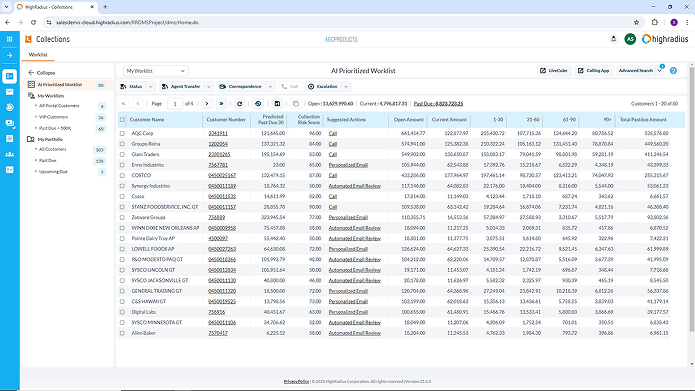Toggle the select-all checkbox in header
This screenshot has height=391, width=695.
(122, 120)
